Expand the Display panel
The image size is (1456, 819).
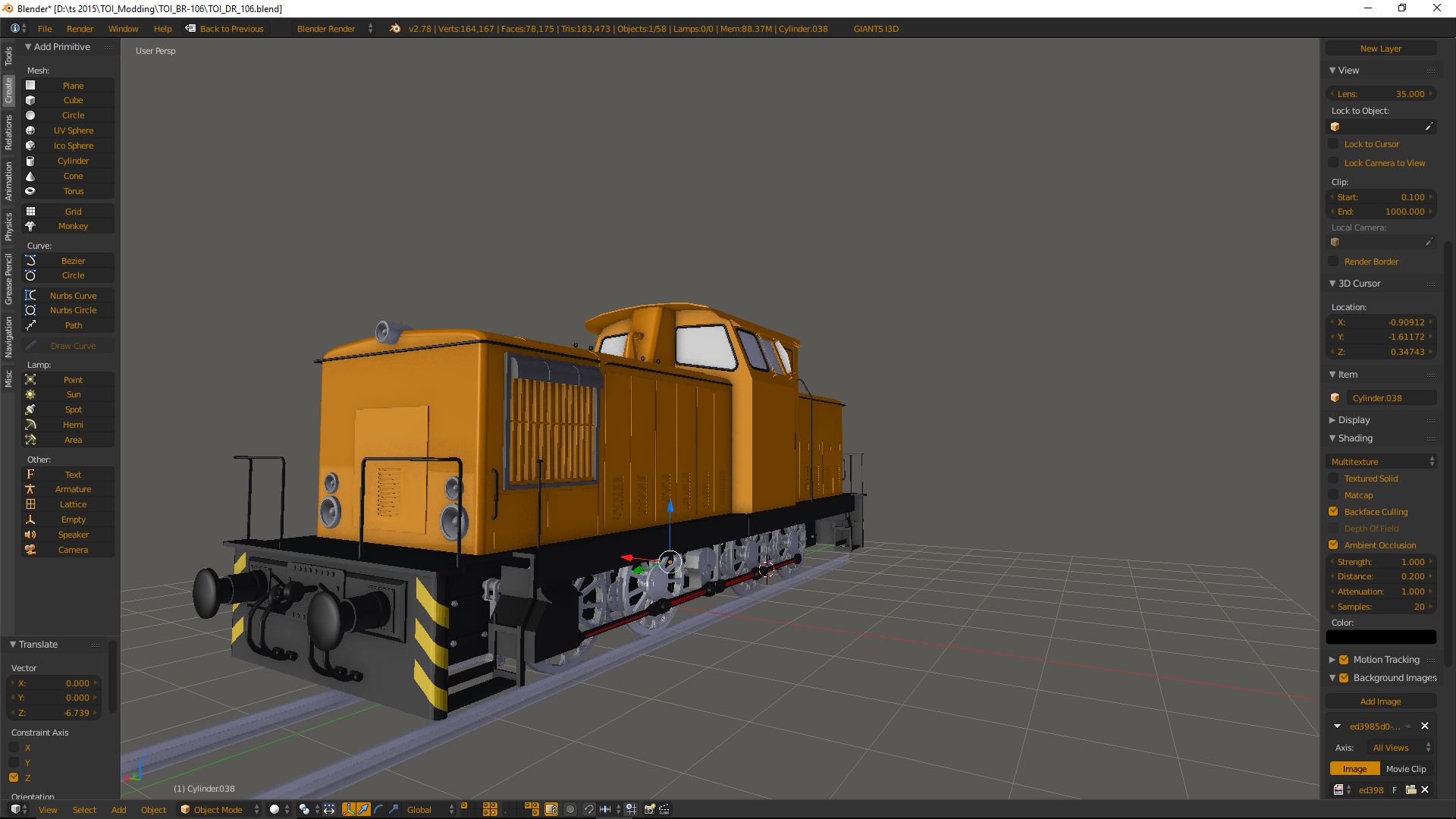[1354, 420]
